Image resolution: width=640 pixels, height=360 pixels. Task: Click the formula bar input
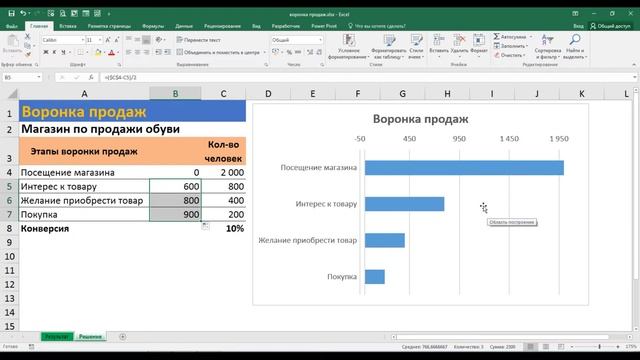[x=365, y=77]
